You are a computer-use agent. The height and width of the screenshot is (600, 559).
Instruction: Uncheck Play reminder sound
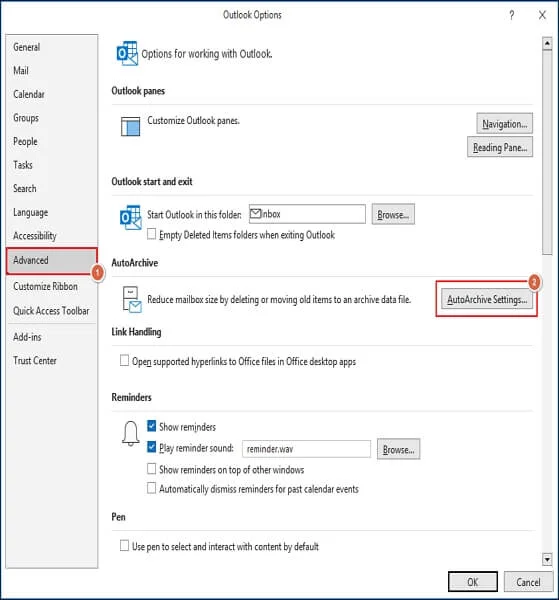152,447
